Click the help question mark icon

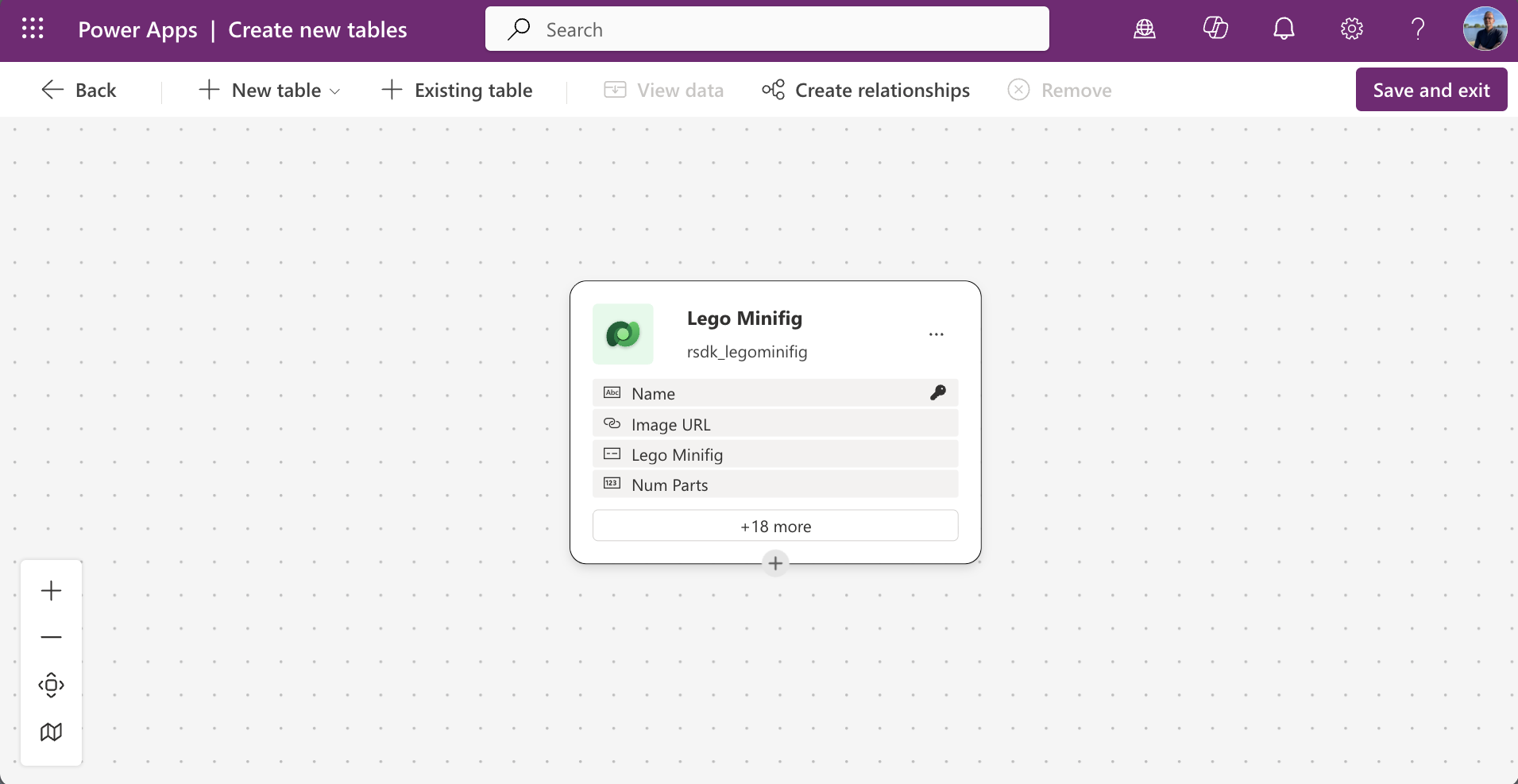1417,29
